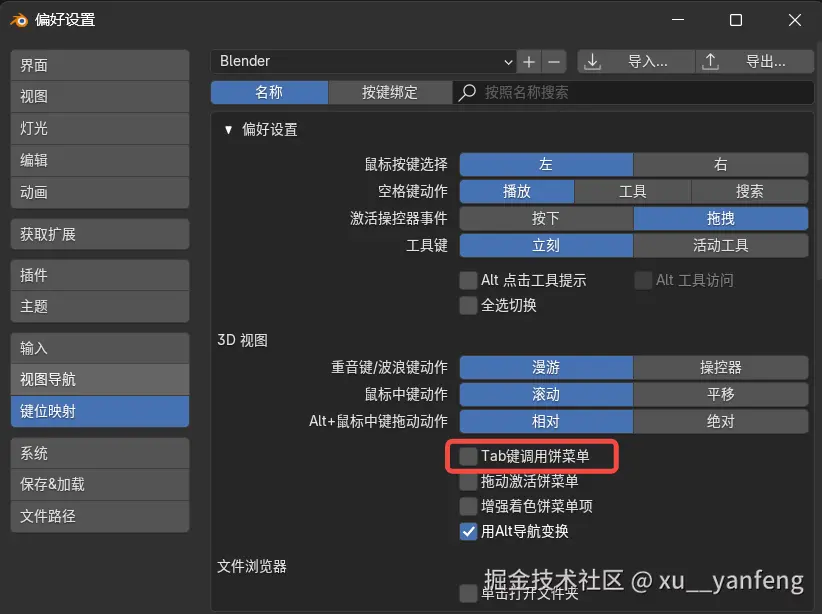822x614 pixels.
Task: Enable Alt 点击工具提示 checkbox
Action: click(x=468, y=281)
